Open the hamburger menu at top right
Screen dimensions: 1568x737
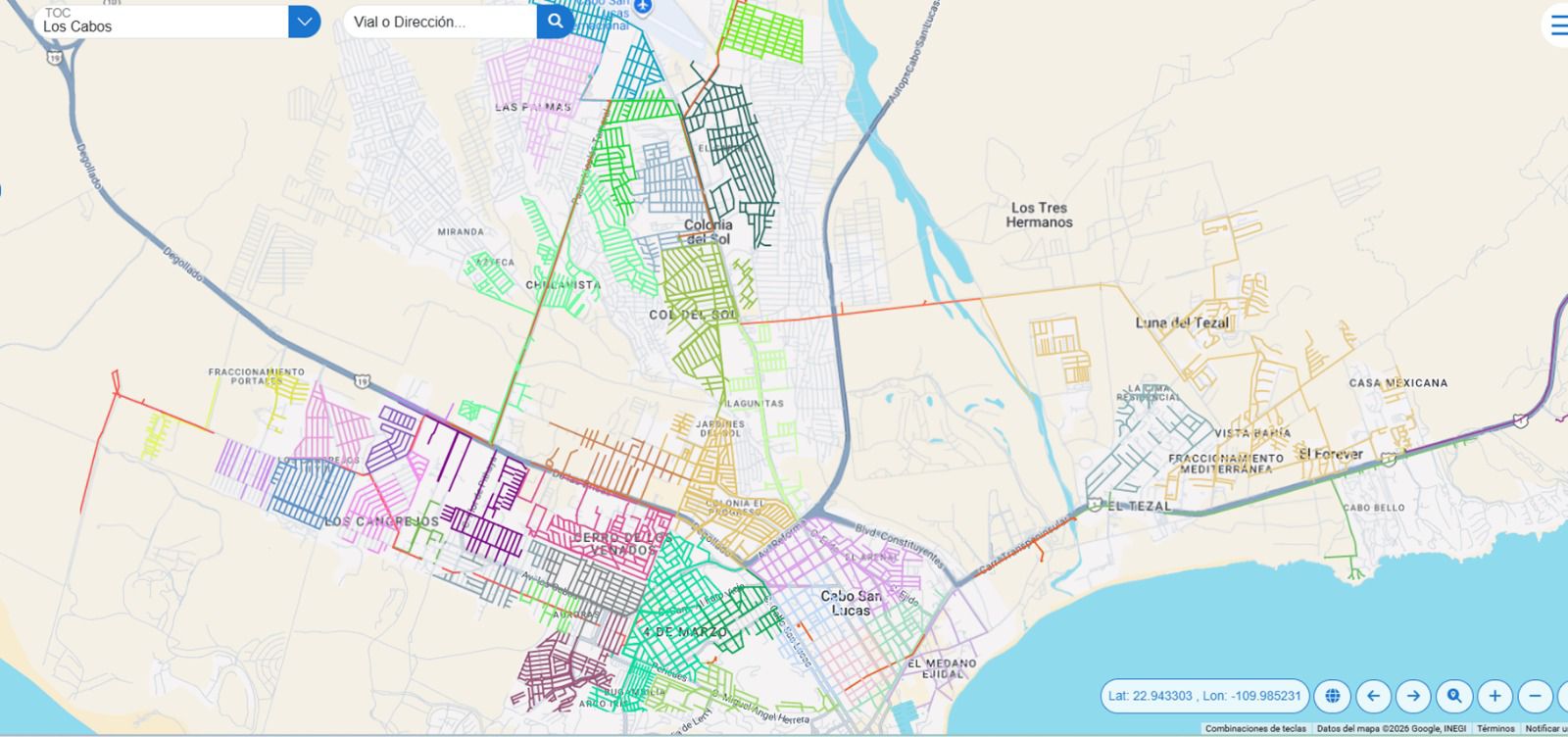[1558, 25]
